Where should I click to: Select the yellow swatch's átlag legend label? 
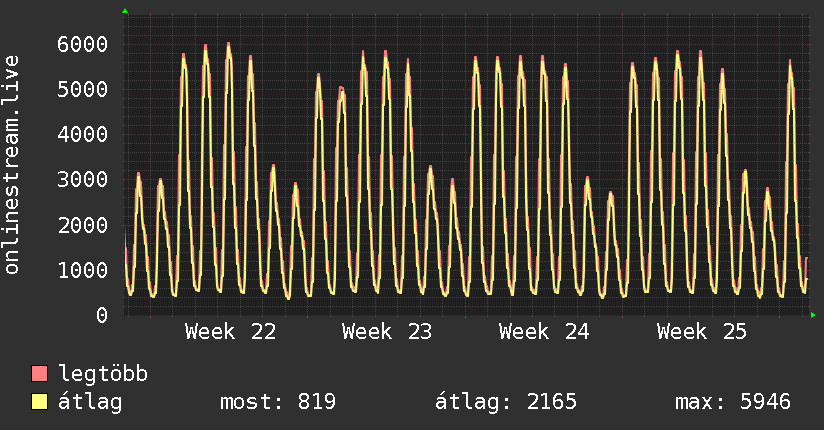pyautogui.click(x=90, y=402)
